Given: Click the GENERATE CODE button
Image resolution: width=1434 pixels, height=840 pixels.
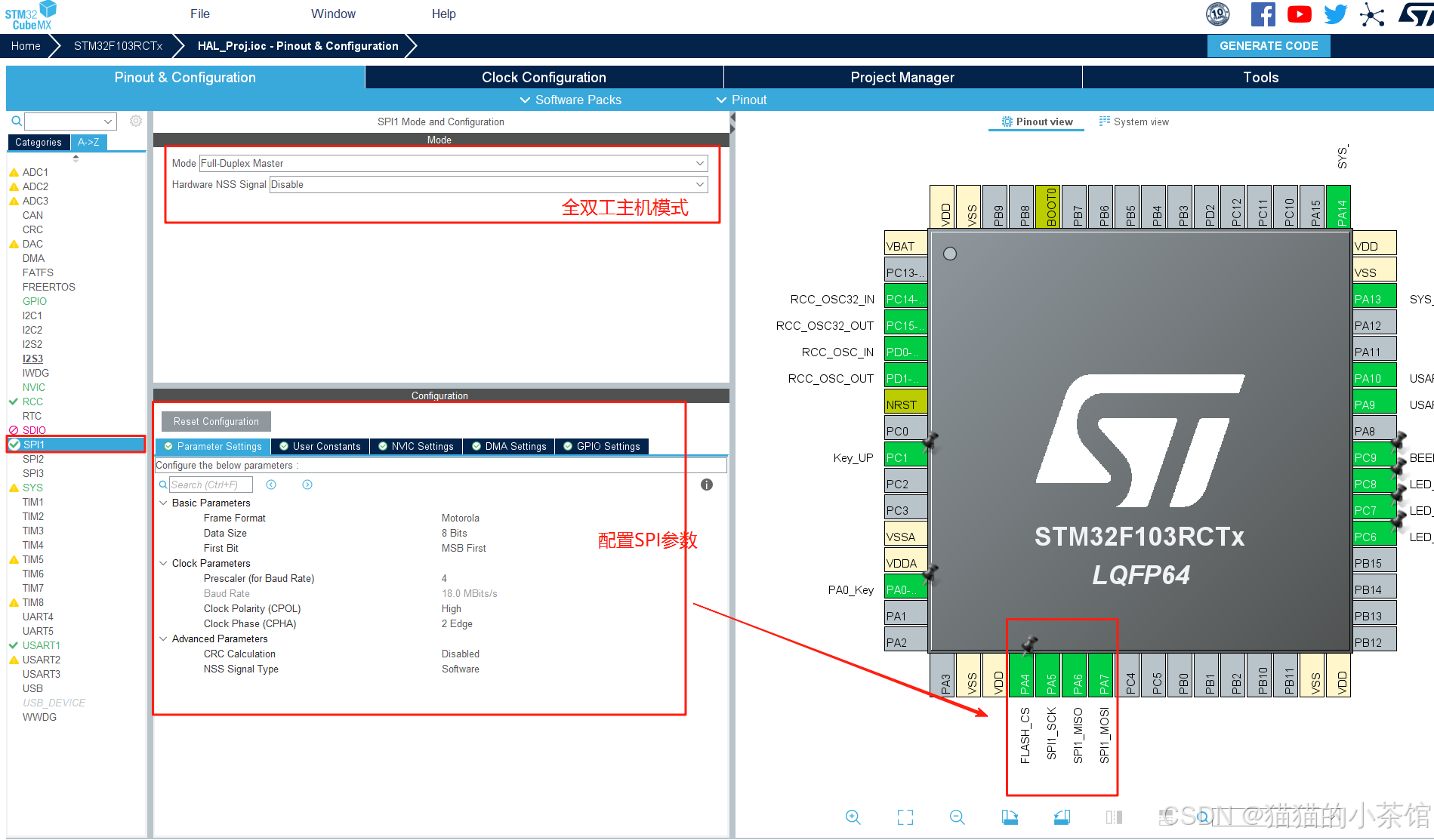Looking at the screenshot, I should [x=1269, y=46].
